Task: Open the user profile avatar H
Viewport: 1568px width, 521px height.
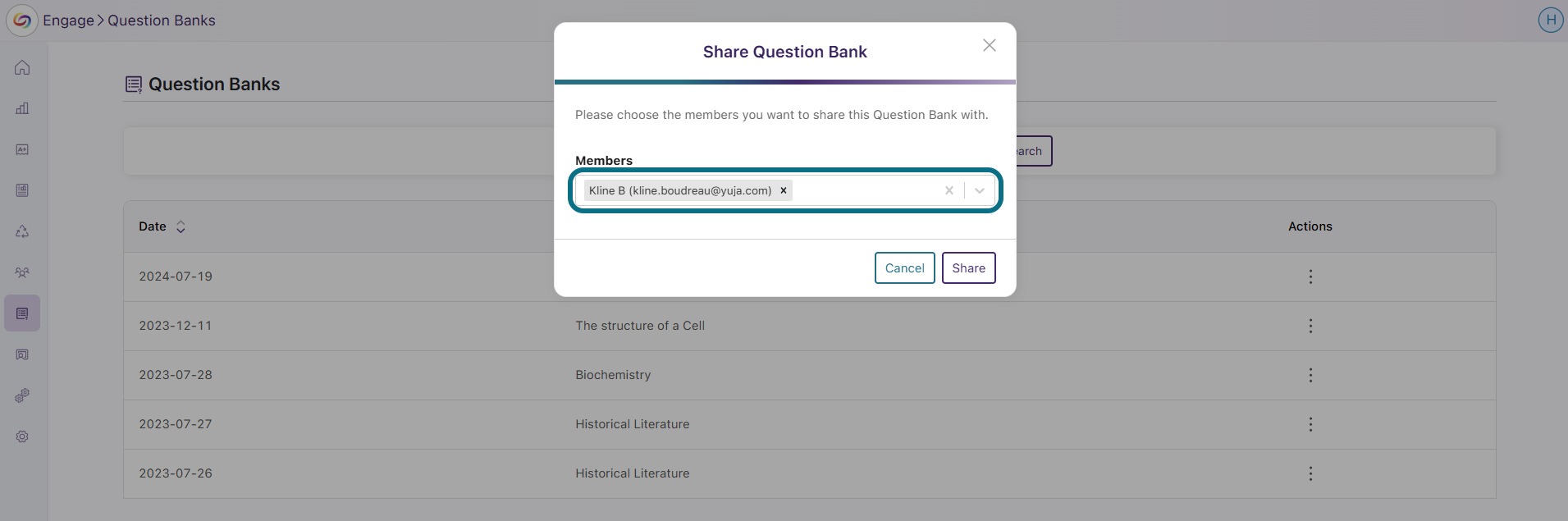Action: [1550, 20]
